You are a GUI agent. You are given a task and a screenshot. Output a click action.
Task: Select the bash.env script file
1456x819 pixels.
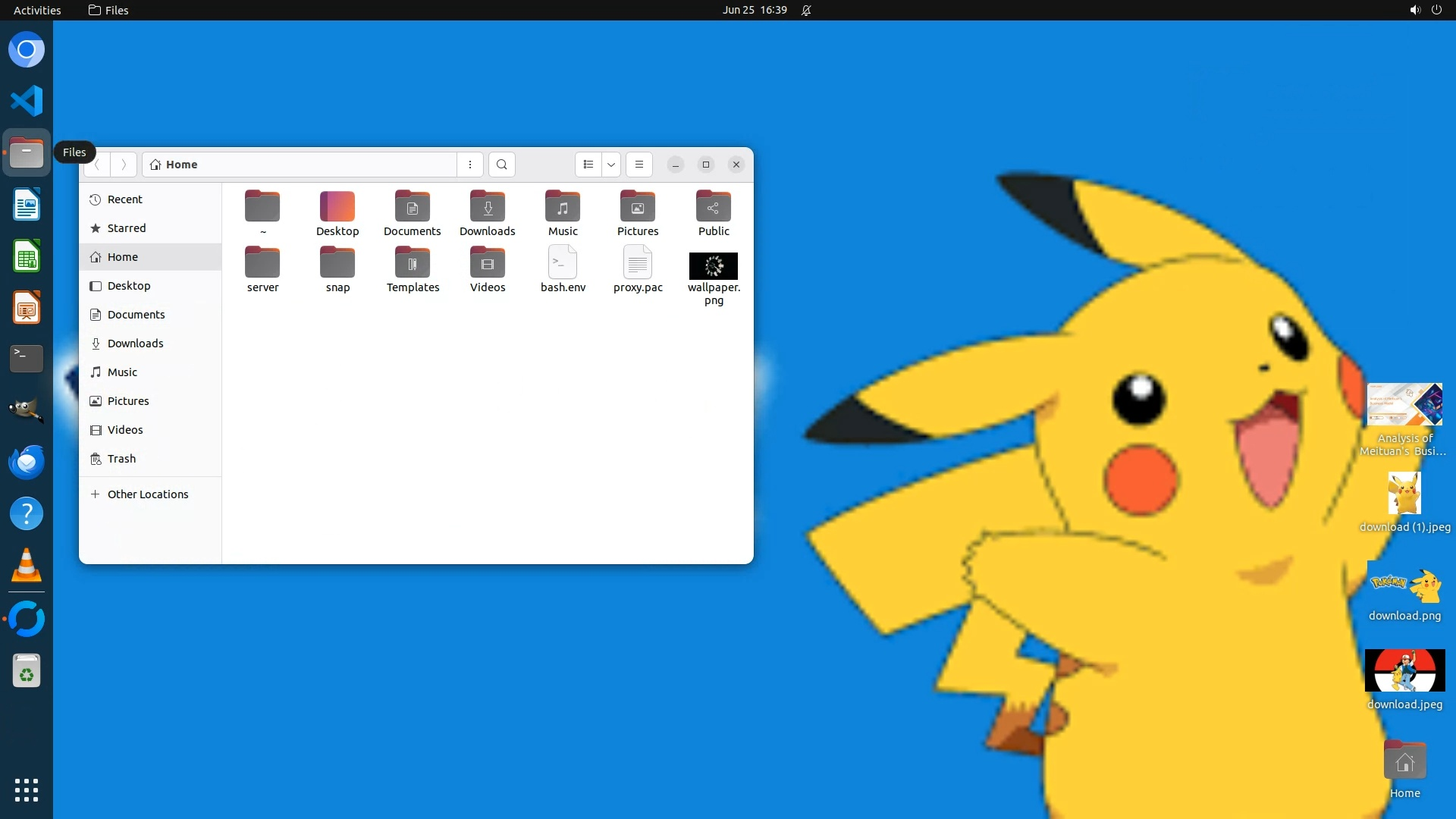click(563, 263)
